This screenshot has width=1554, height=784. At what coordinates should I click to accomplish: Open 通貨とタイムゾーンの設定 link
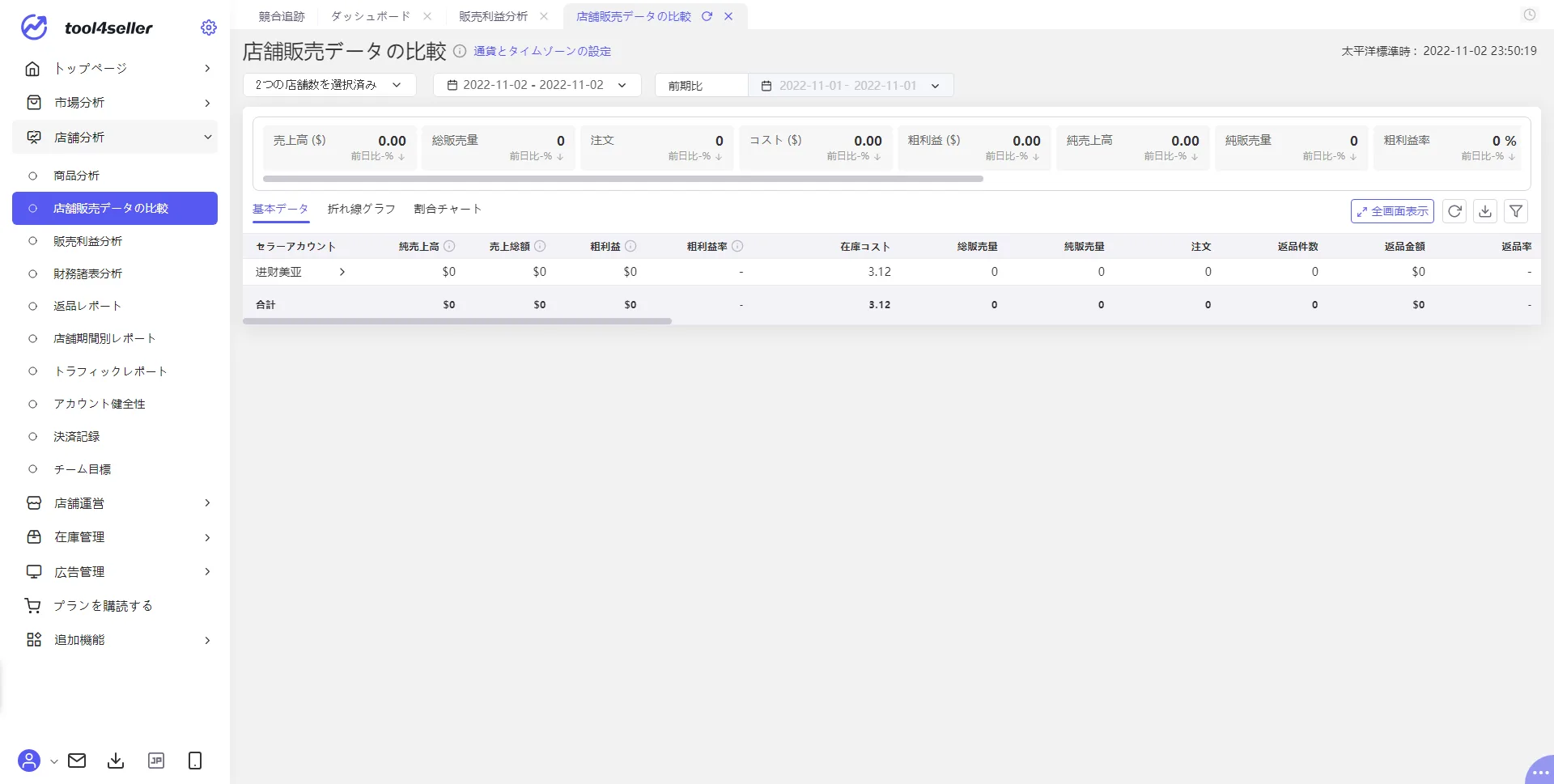pyautogui.click(x=542, y=51)
